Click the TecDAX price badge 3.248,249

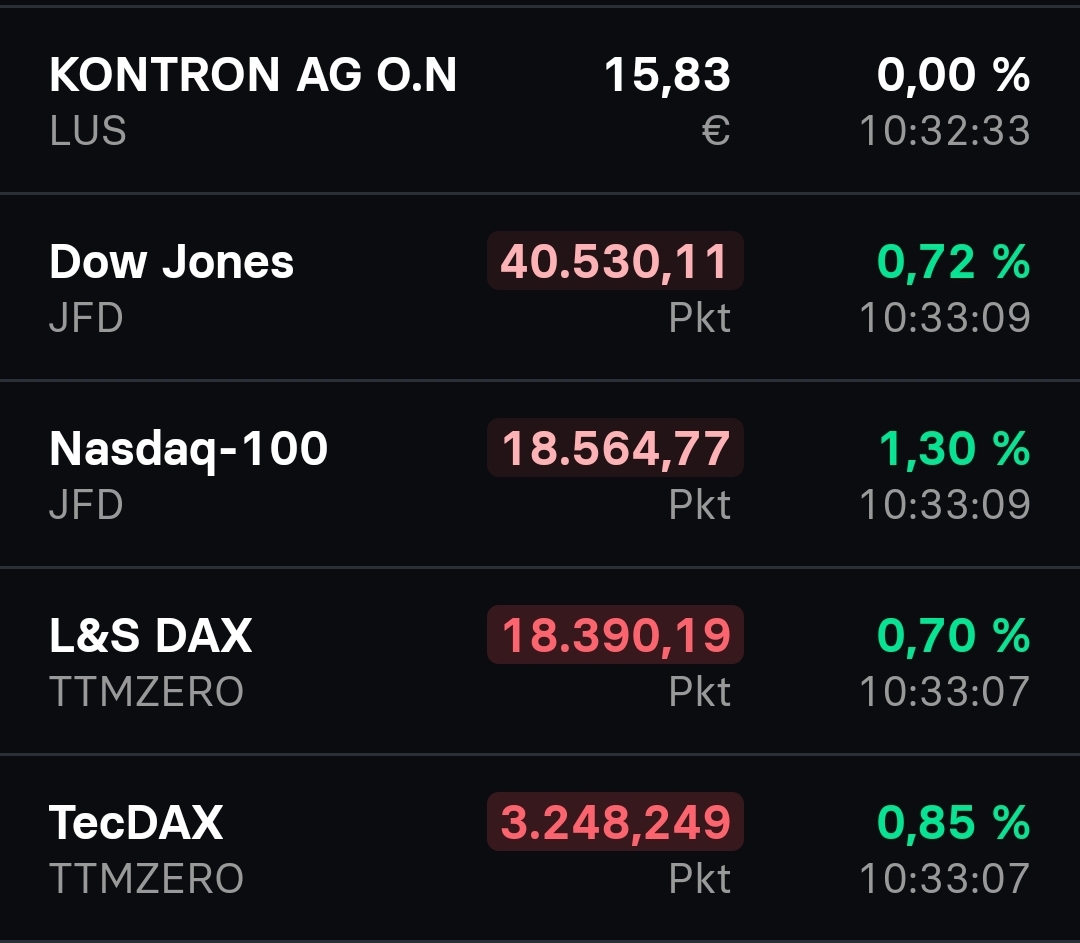(x=615, y=823)
